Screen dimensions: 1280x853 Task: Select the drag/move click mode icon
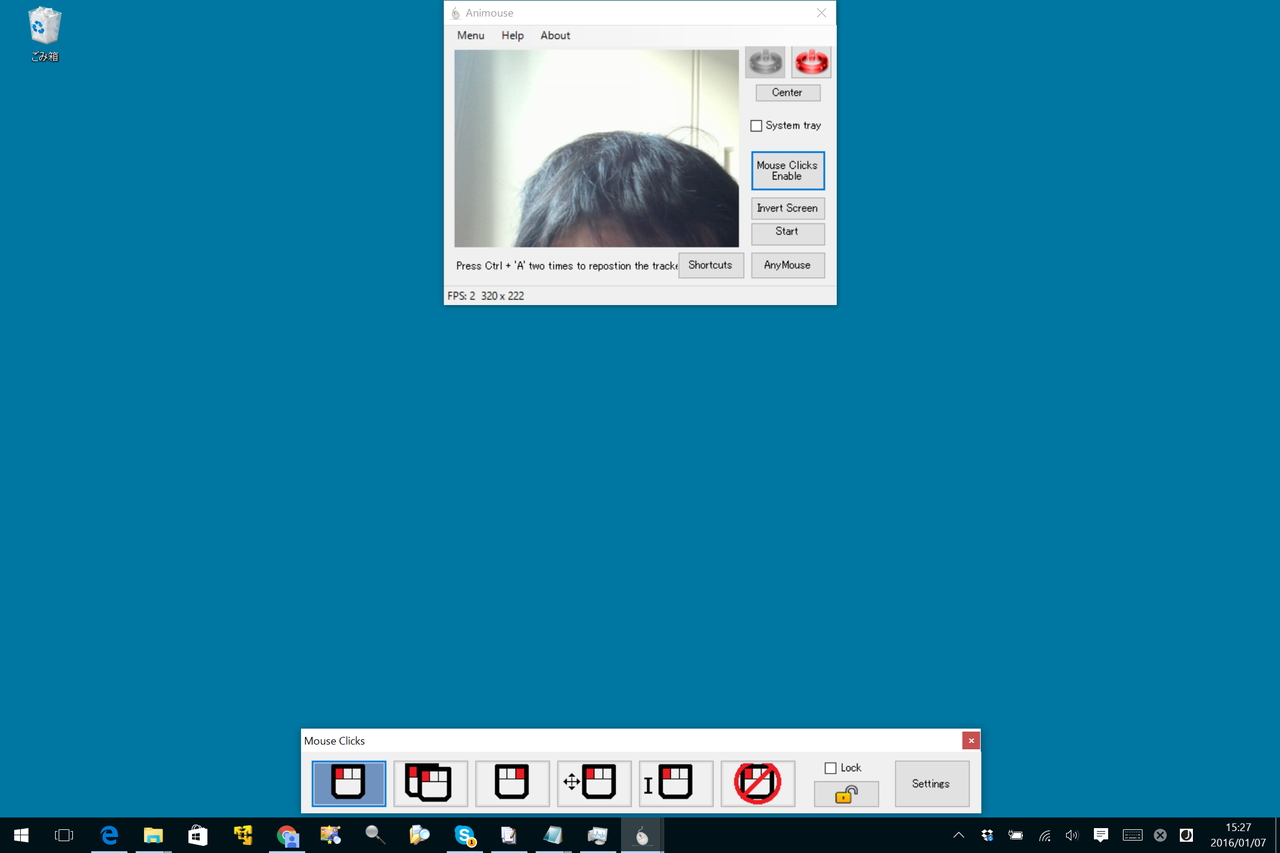[x=594, y=783]
